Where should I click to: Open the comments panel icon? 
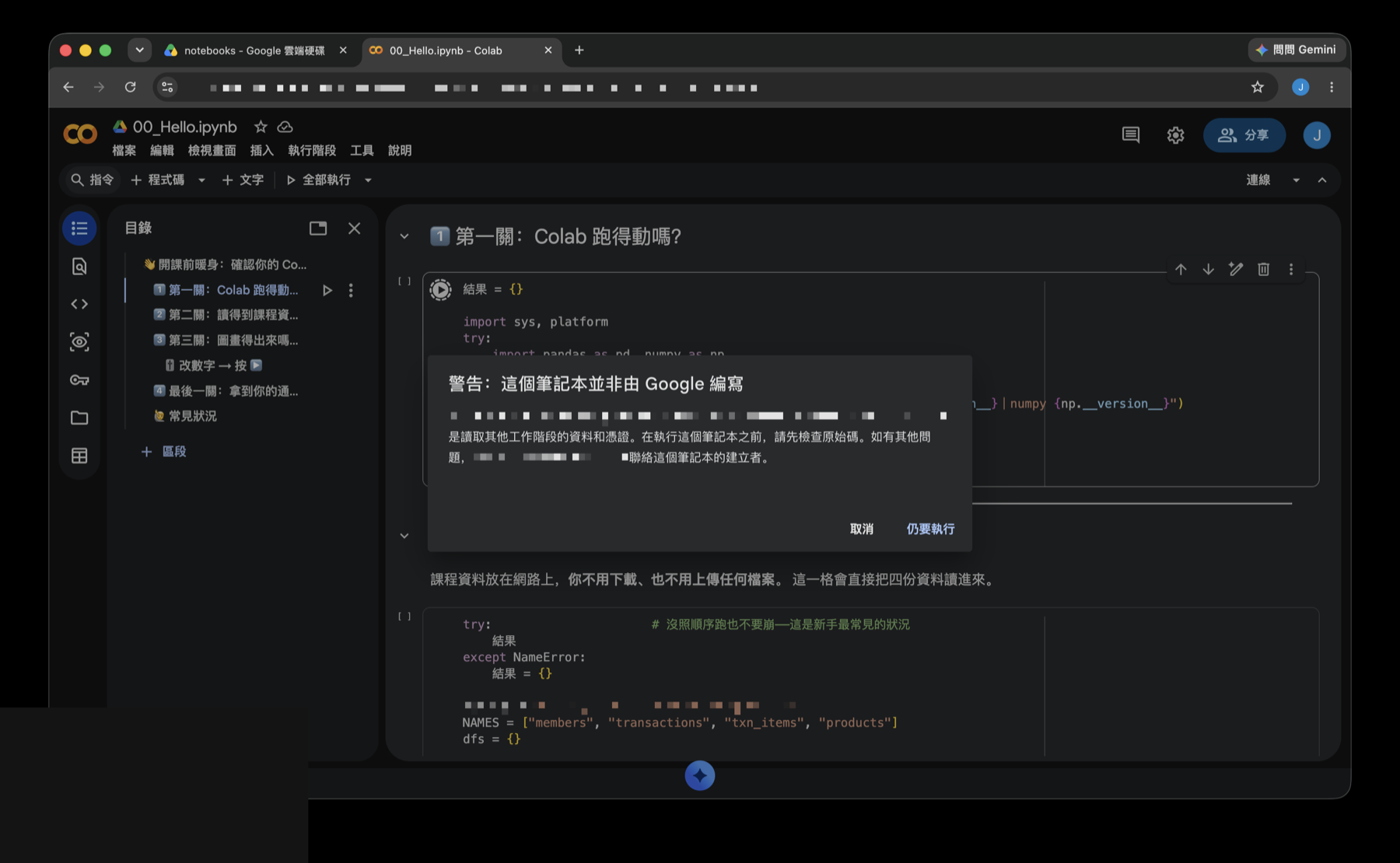pos(1131,135)
